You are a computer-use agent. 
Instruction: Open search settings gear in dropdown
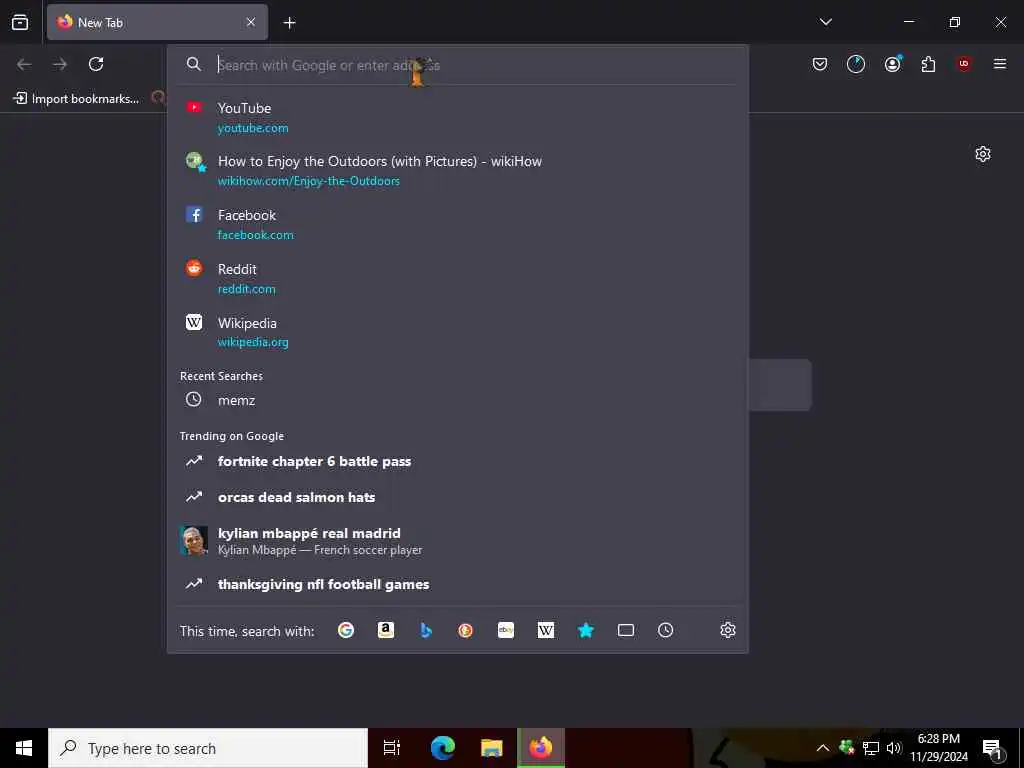tap(728, 630)
